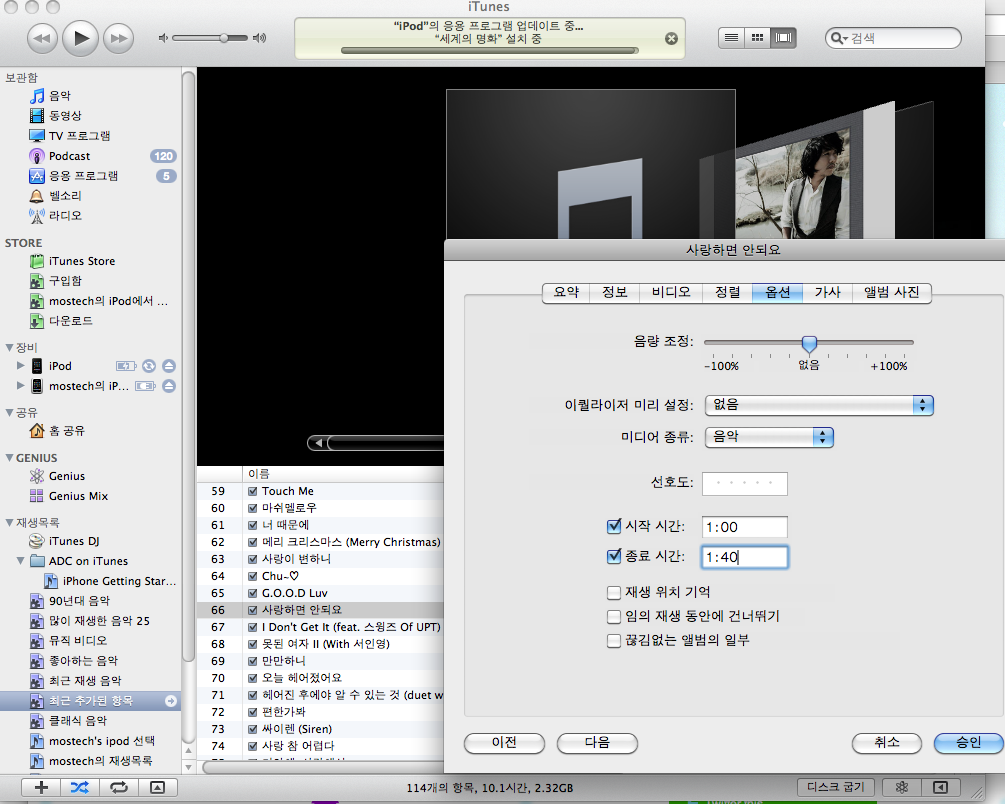Click the 취소 button

click(886, 742)
